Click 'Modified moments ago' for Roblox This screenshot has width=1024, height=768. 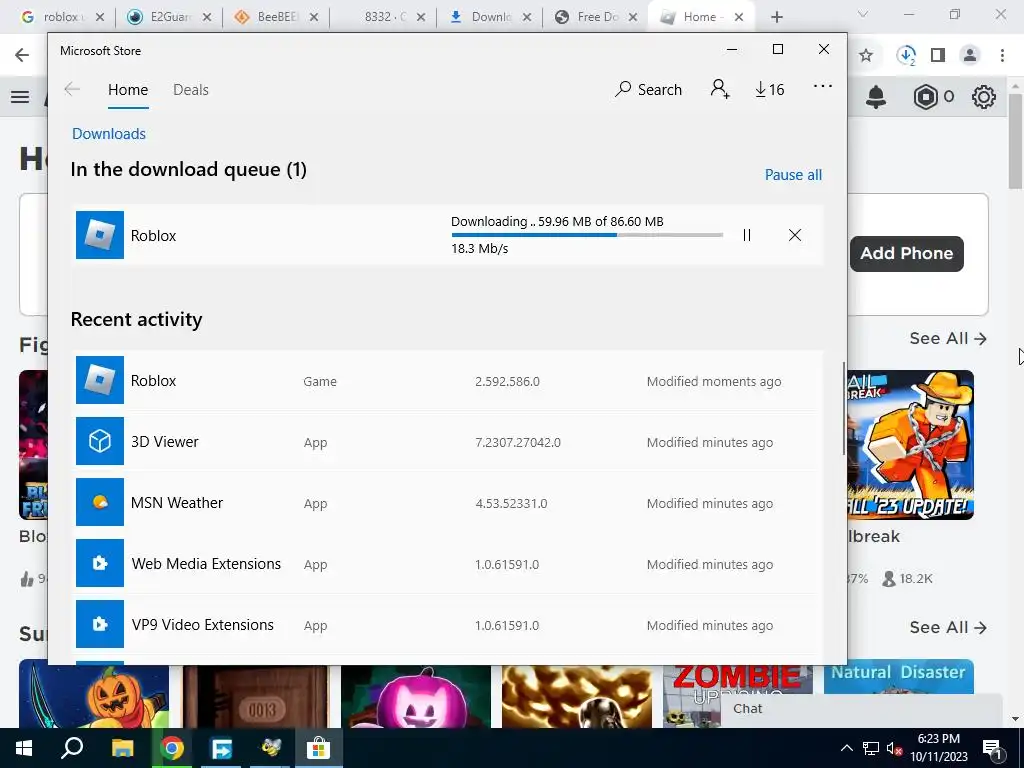coord(714,381)
